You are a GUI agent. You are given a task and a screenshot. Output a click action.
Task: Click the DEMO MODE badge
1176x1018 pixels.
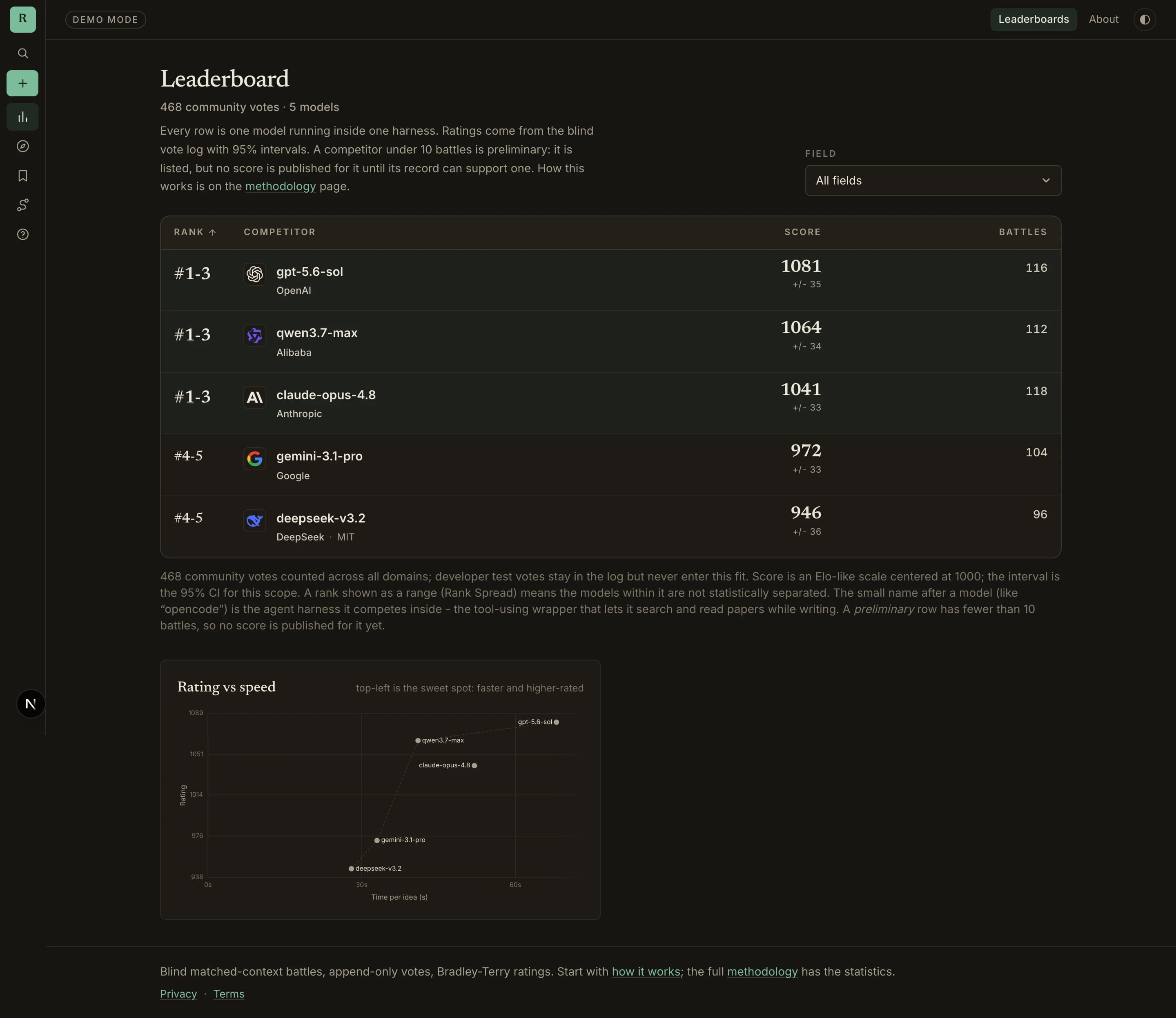(106, 19)
